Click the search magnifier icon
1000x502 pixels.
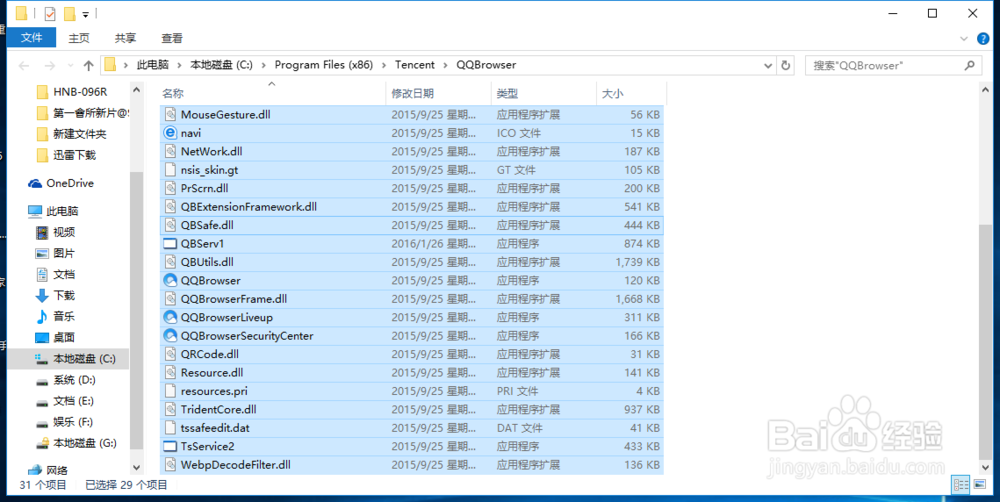(970, 65)
